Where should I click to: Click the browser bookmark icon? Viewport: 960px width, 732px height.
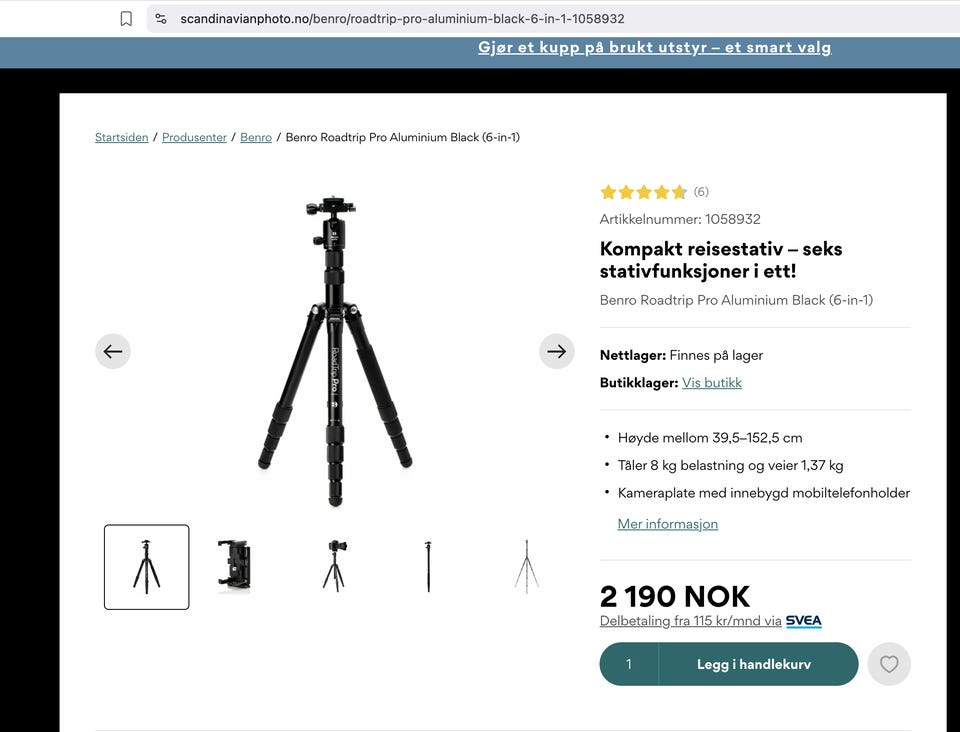pyautogui.click(x=126, y=19)
